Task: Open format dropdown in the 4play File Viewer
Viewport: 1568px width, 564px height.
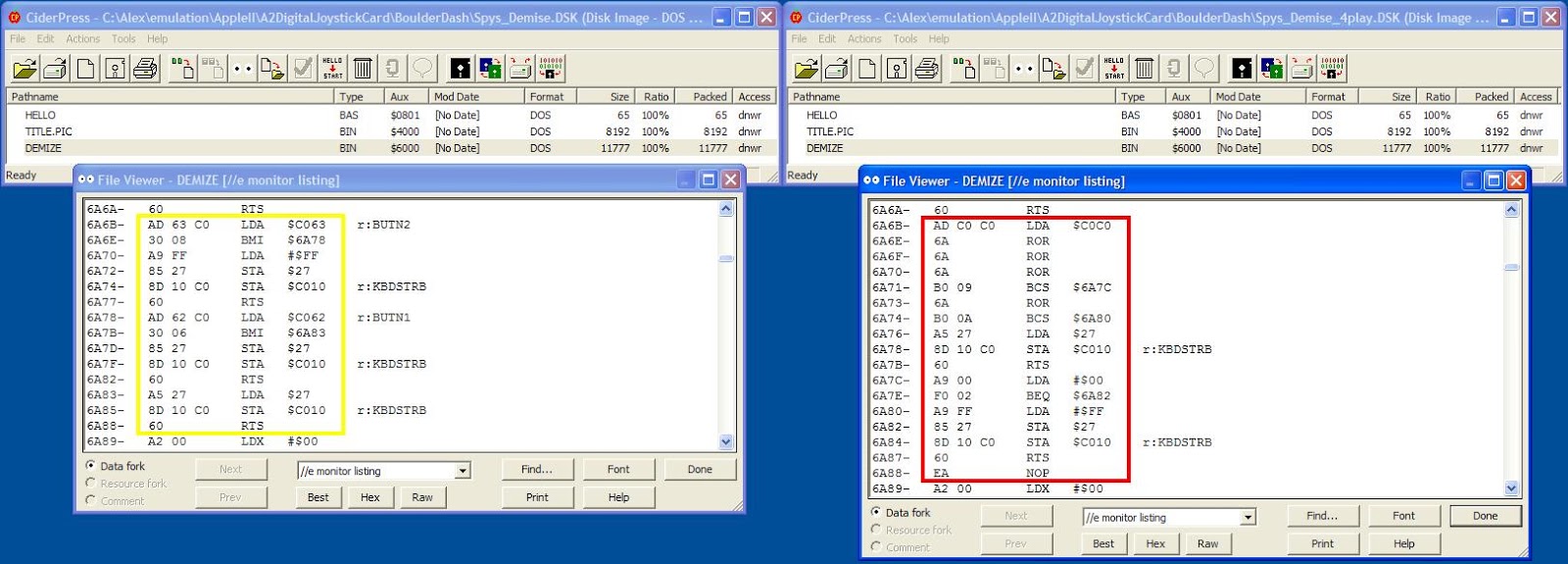Action: coord(1249,517)
